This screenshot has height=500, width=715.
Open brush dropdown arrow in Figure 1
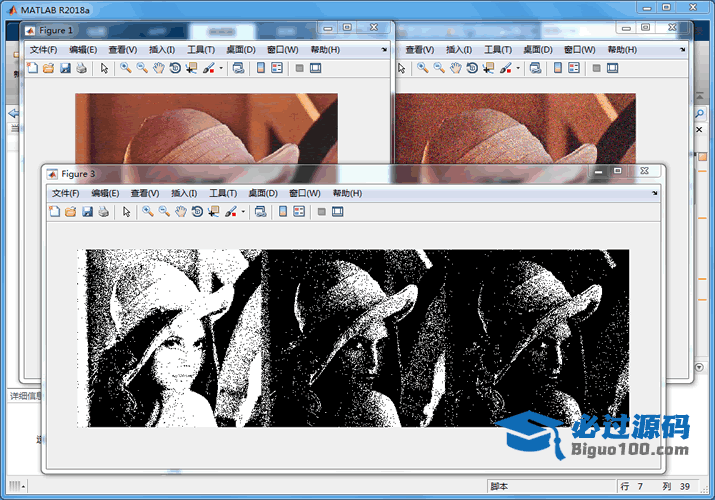click(221, 68)
